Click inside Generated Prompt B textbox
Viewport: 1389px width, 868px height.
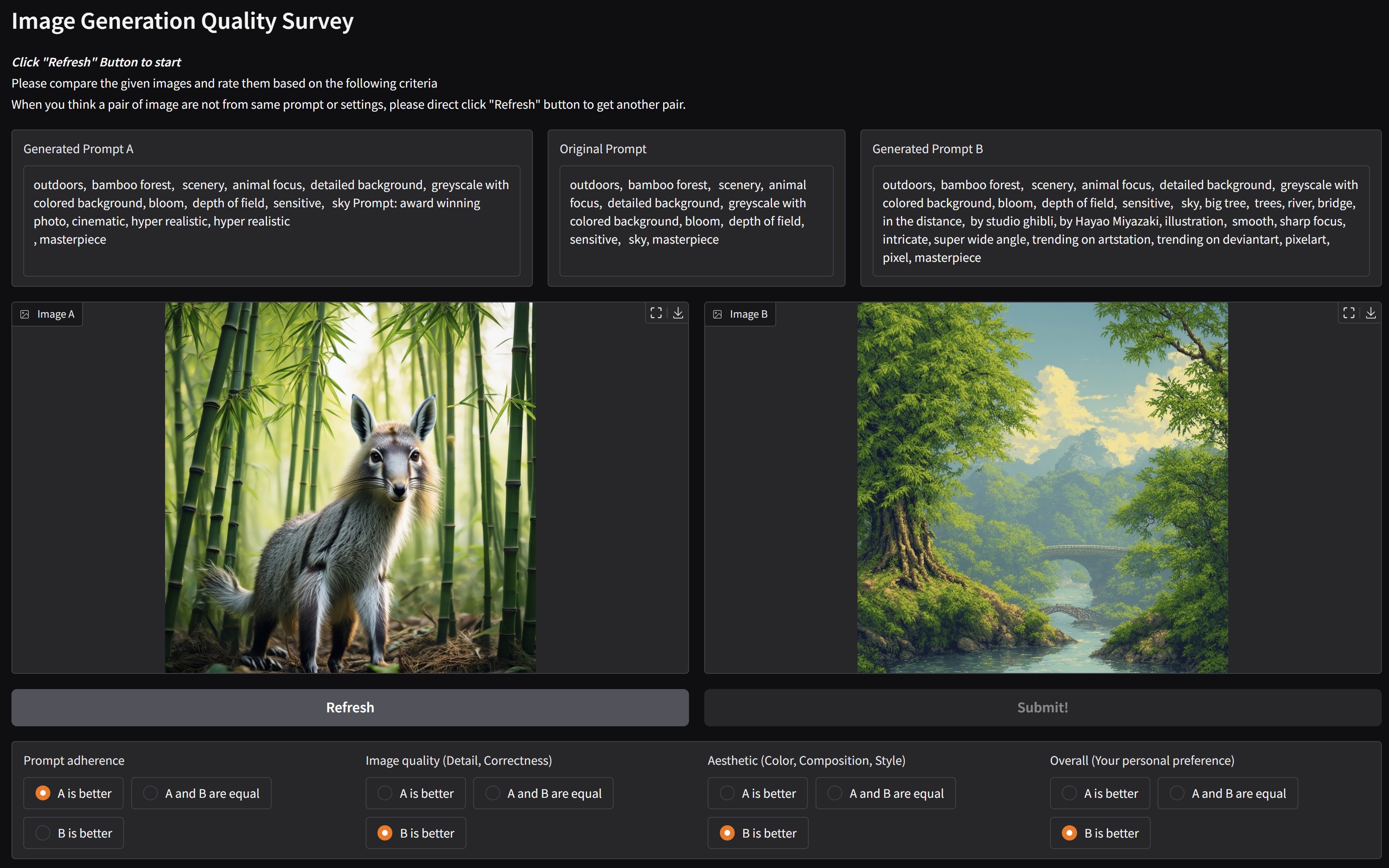click(x=1120, y=221)
